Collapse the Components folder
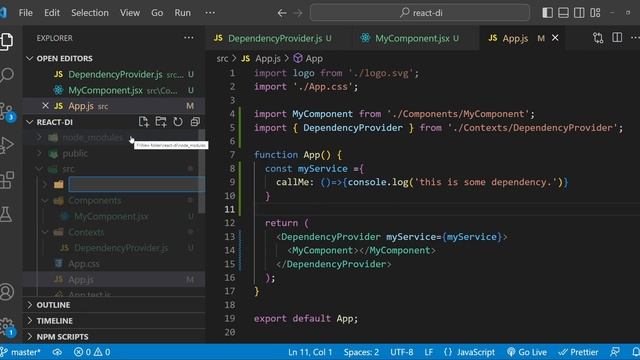The width and height of the screenshot is (640, 360). pos(94,200)
